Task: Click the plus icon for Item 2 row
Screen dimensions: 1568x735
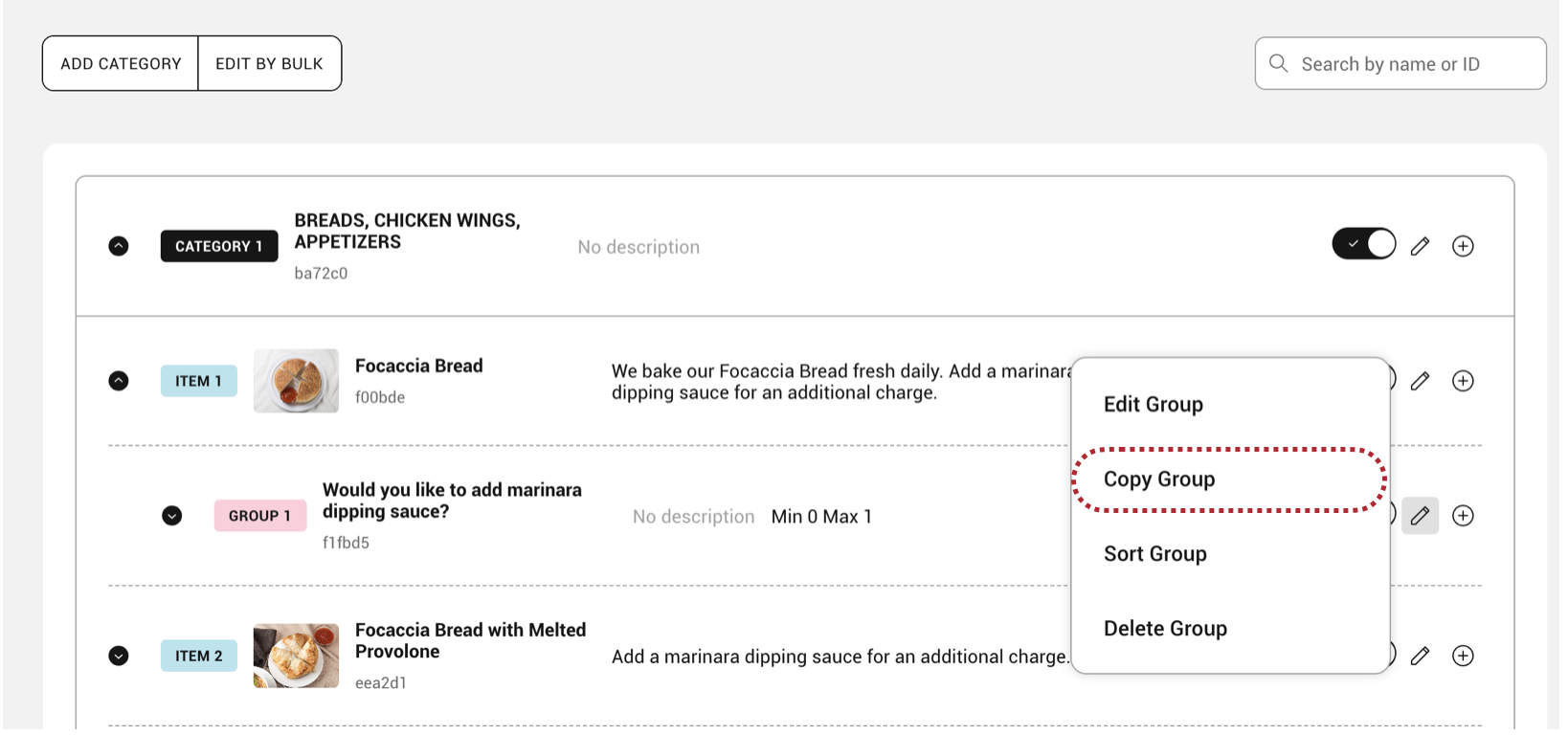Action: coord(1463,656)
